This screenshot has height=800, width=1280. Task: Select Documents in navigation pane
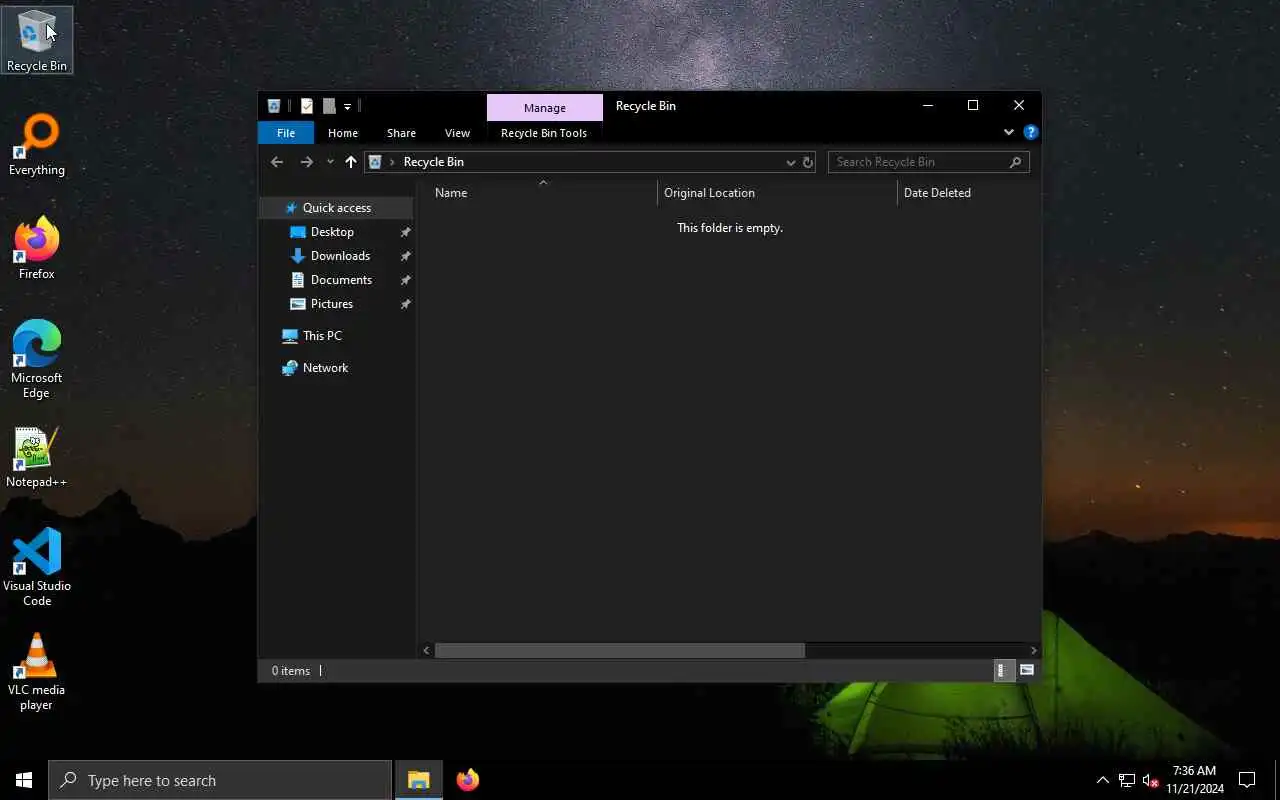click(x=341, y=280)
